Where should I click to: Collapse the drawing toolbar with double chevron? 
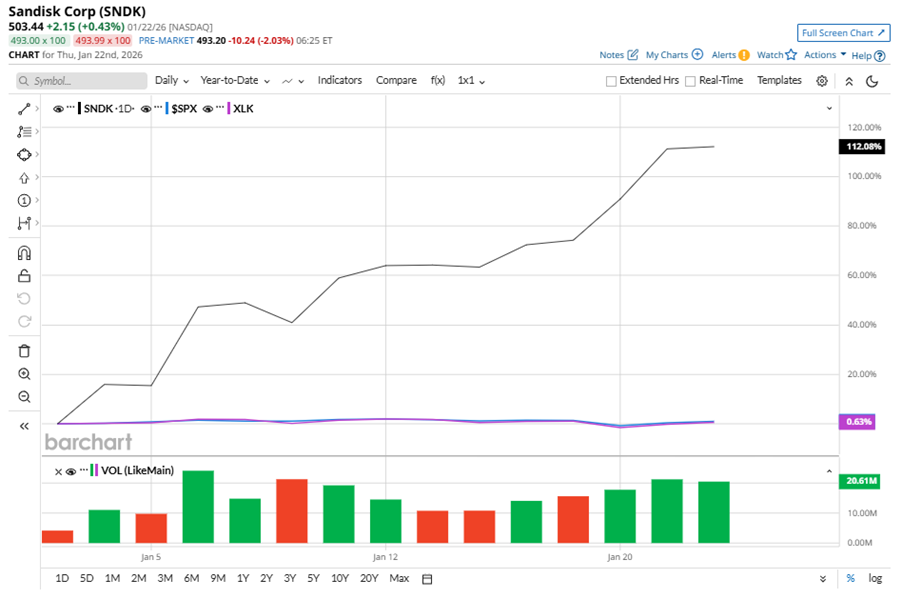pos(24,426)
